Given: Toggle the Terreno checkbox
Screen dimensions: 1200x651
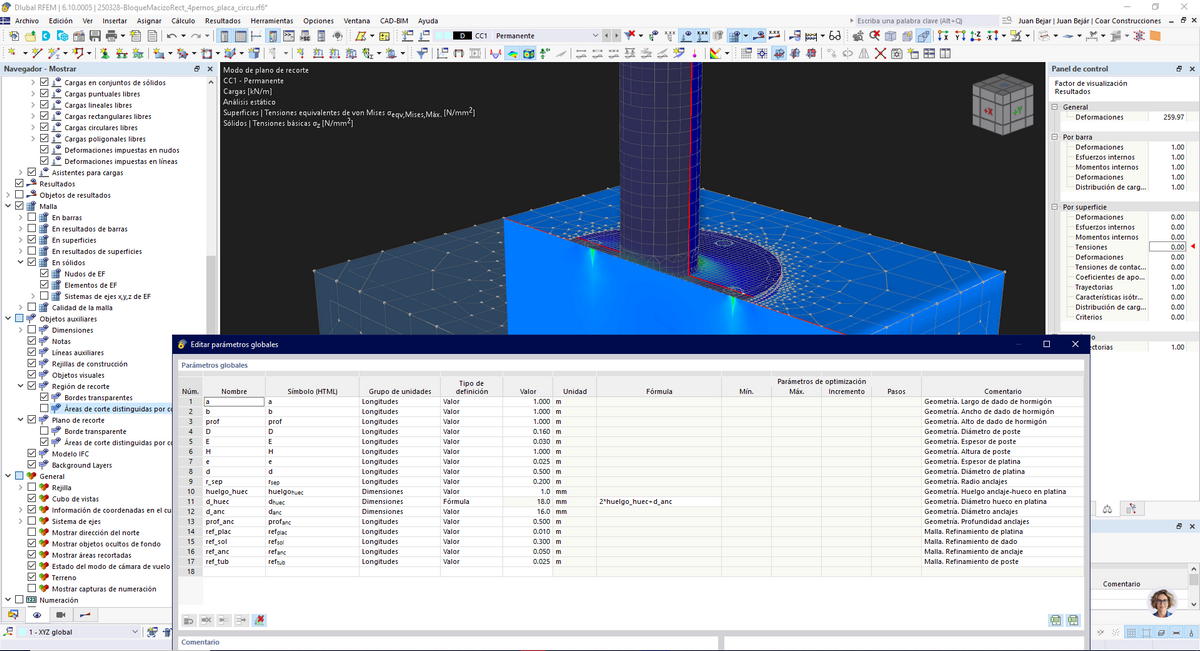Looking at the screenshot, I should 31,577.
